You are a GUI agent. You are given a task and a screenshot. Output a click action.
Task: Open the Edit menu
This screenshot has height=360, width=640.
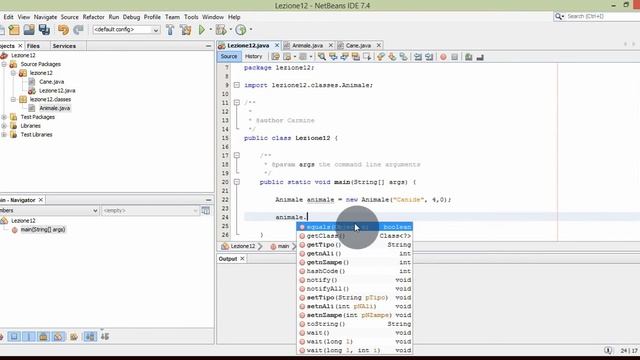click(x=9, y=17)
